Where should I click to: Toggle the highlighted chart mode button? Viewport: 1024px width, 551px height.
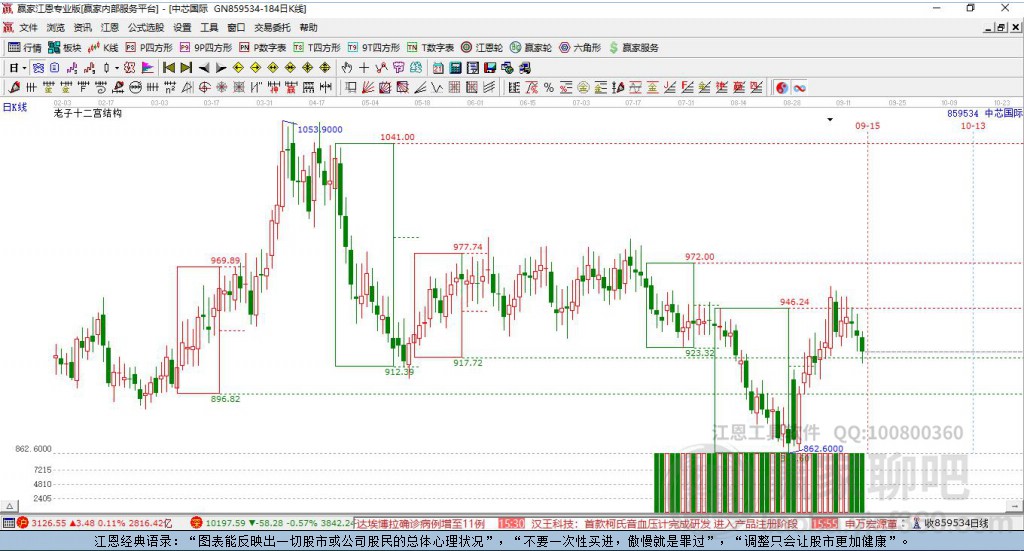[38, 68]
